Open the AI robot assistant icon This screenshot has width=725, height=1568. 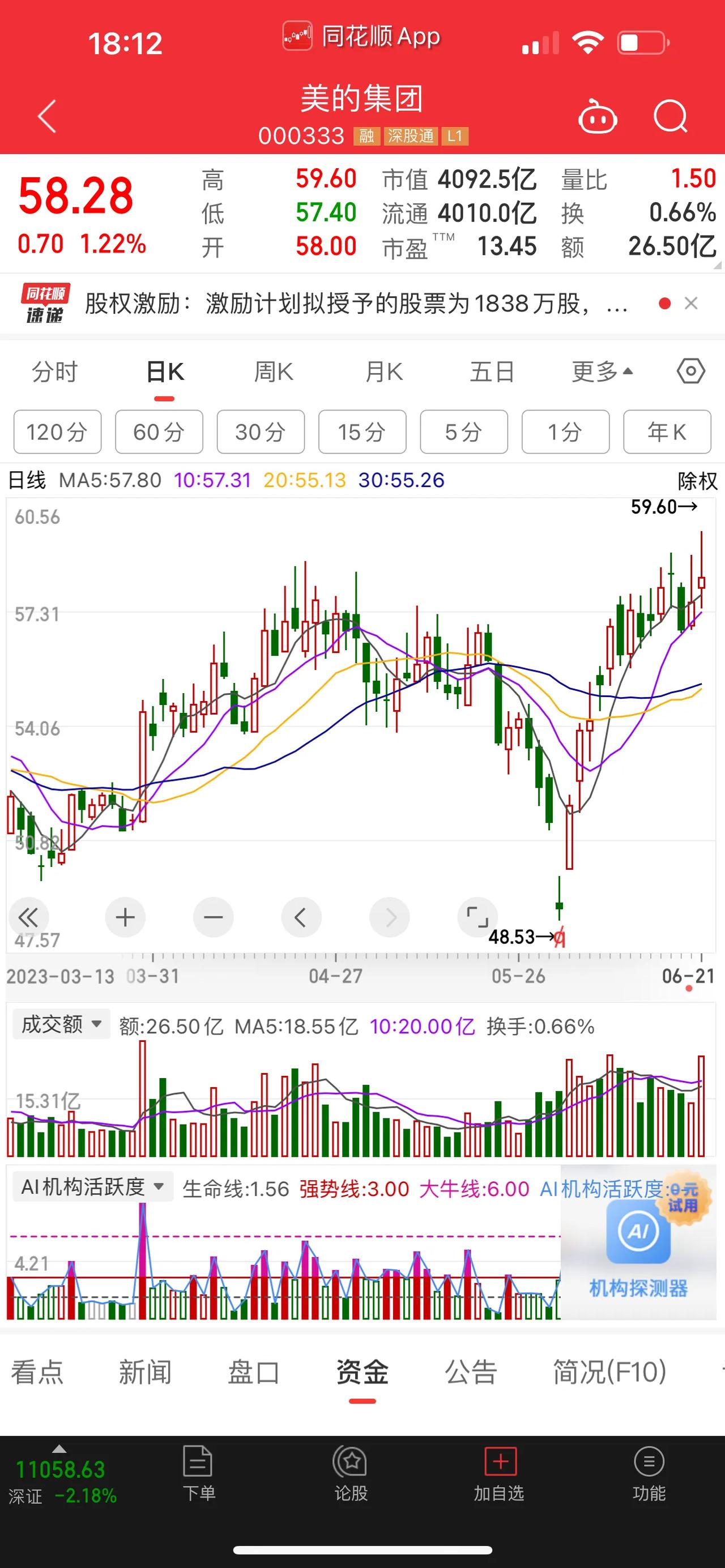(597, 116)
